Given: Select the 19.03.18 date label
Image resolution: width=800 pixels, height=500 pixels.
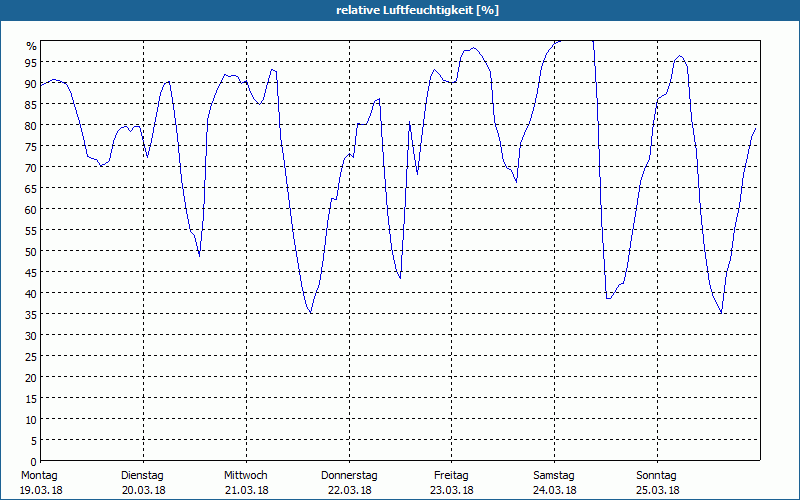Looking at the screenshot, I should click(x=41, y=490).
